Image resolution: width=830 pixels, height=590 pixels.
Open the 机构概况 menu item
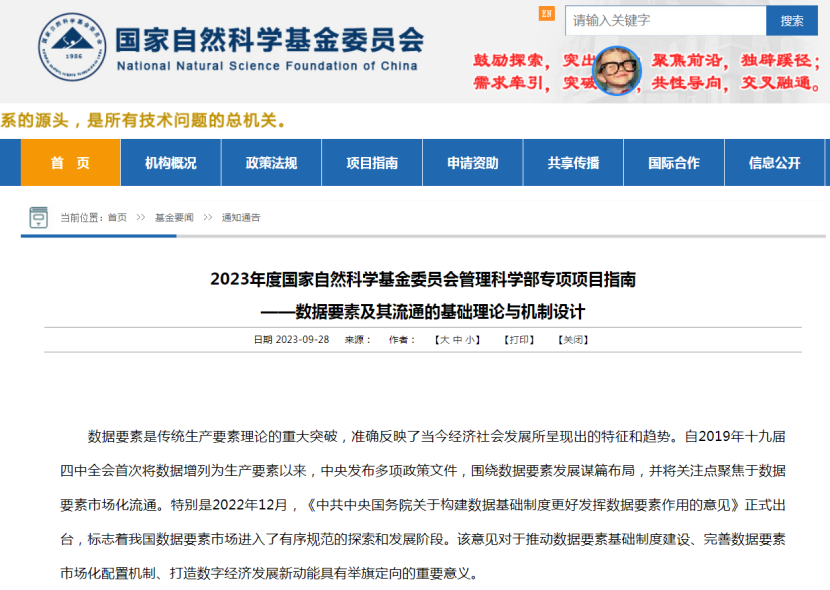point(171,163)
